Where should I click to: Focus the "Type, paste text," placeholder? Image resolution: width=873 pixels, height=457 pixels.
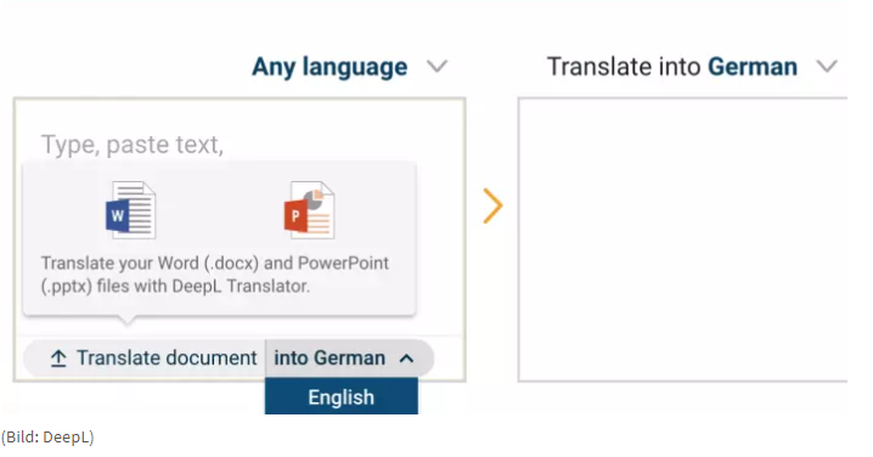pos(132,145)
